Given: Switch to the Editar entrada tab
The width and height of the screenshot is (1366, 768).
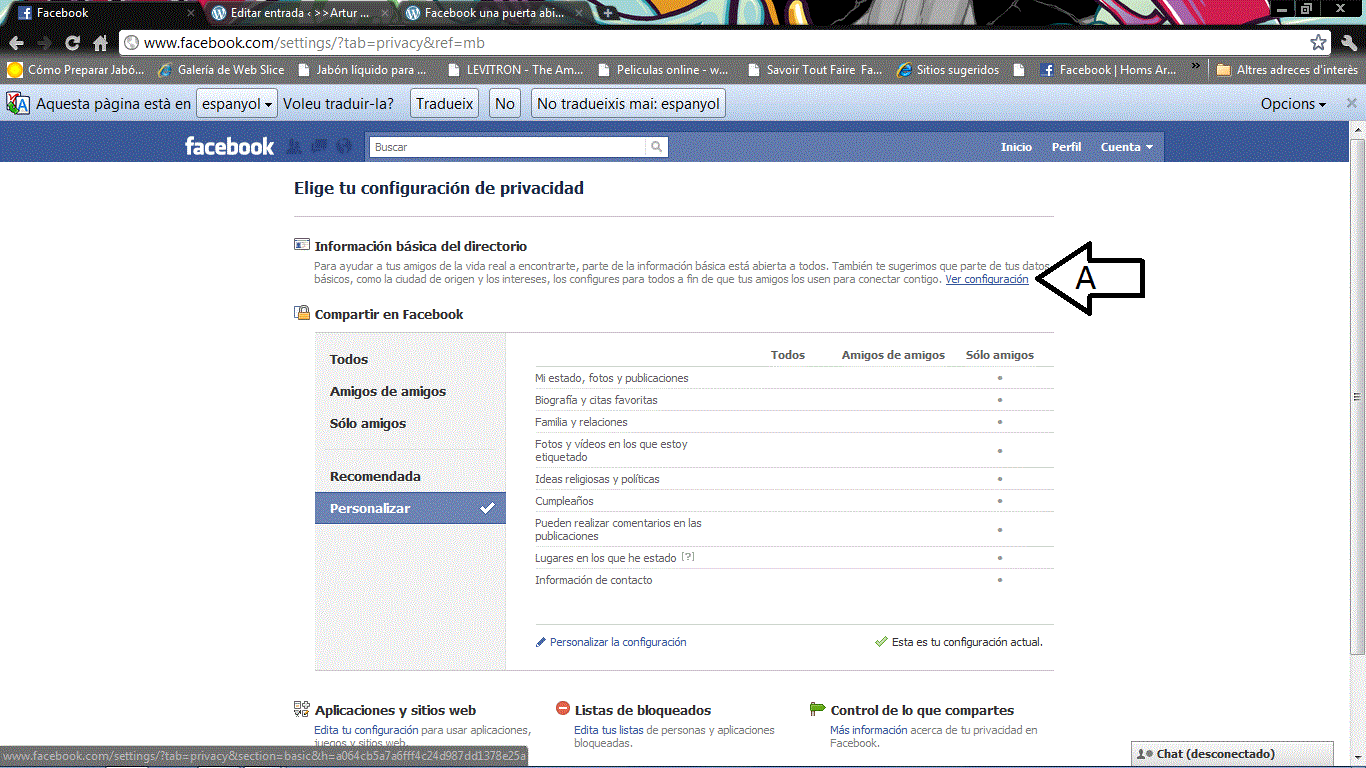Looking at the screenshot, I should tap(300, 13).
